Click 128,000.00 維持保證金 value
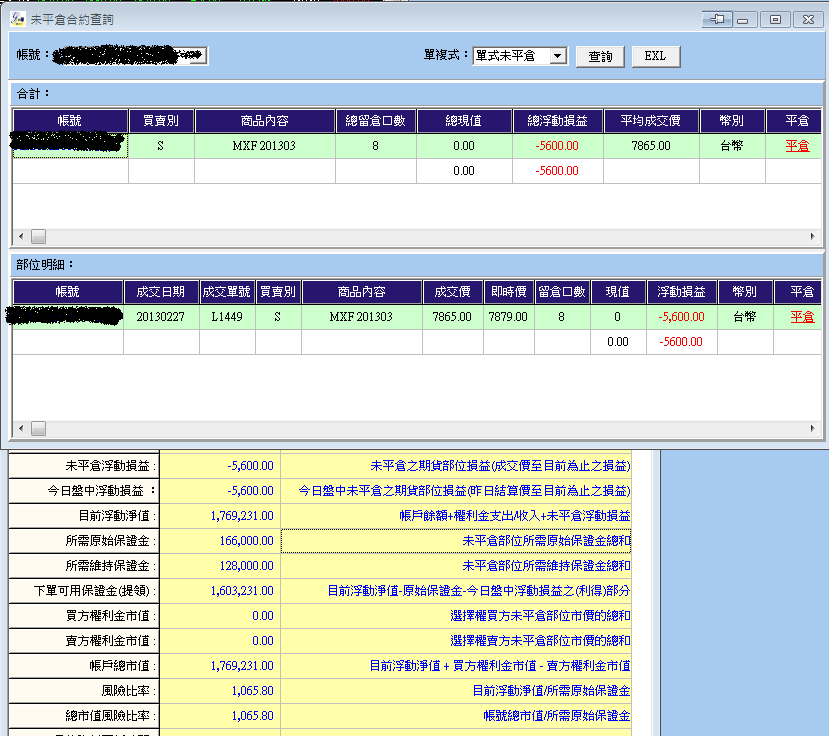The width and height of the screenshot is (829, 736). 220,566
